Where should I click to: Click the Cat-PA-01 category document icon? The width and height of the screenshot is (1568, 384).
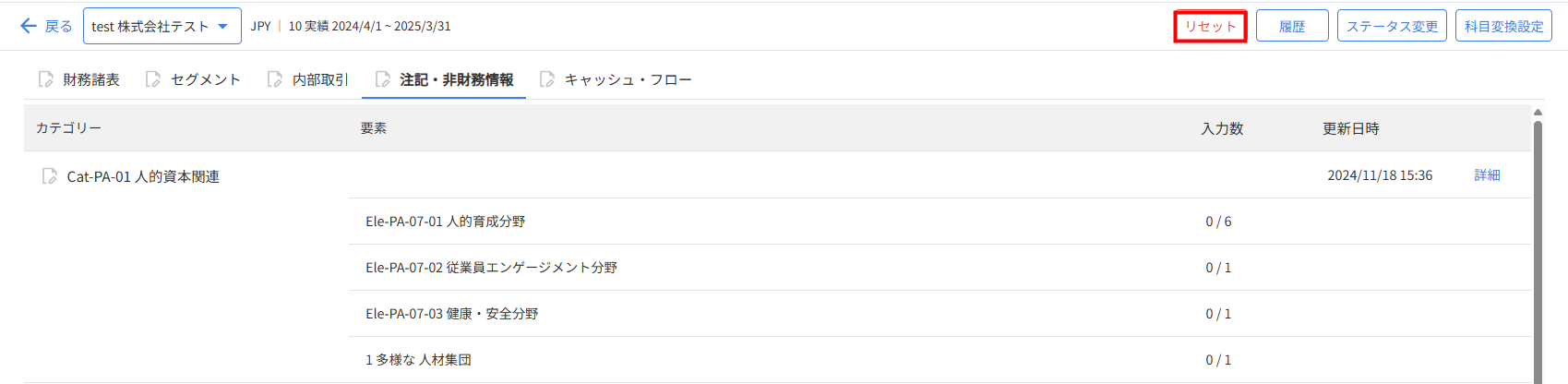50,175
